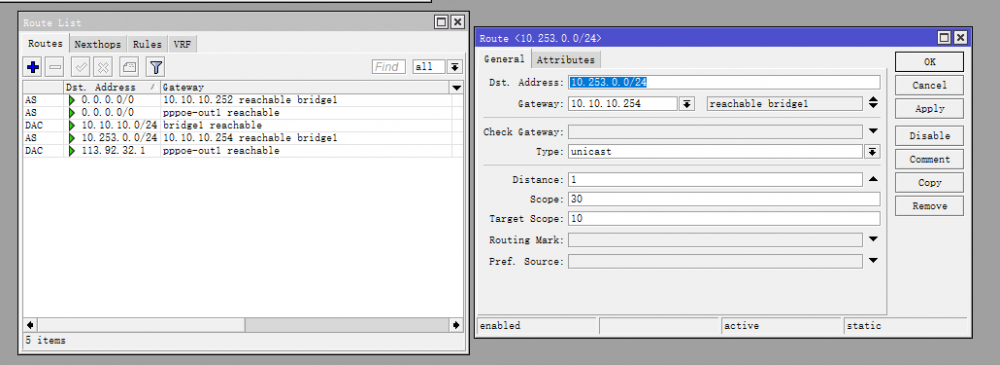Close the Route dialog window
The width and height of the screenshot is (1000, 365).
coord(960,38)
